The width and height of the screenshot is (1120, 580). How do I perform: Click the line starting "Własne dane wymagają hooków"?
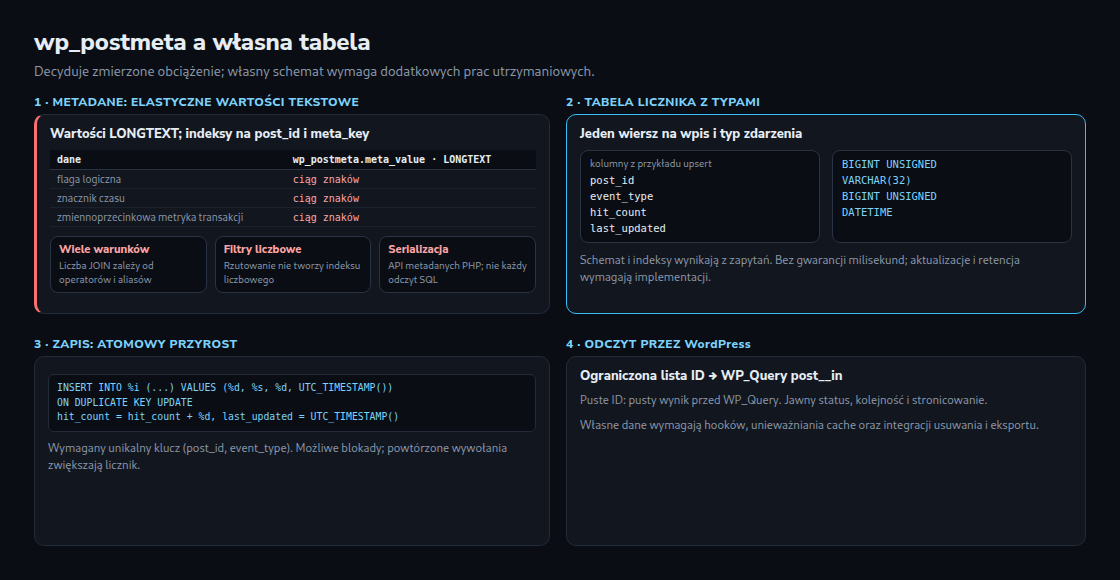coord(809,425)
